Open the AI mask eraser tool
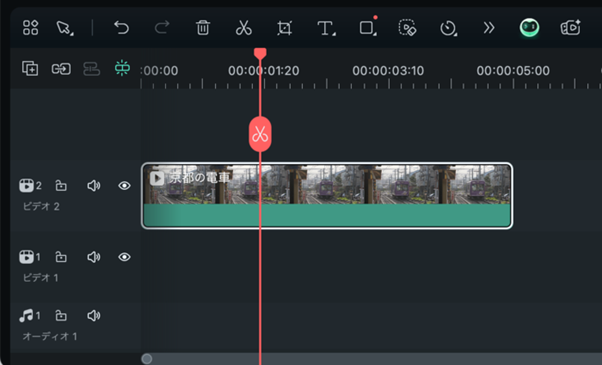This screenshot has width=602, height=365. coord(407,28)
